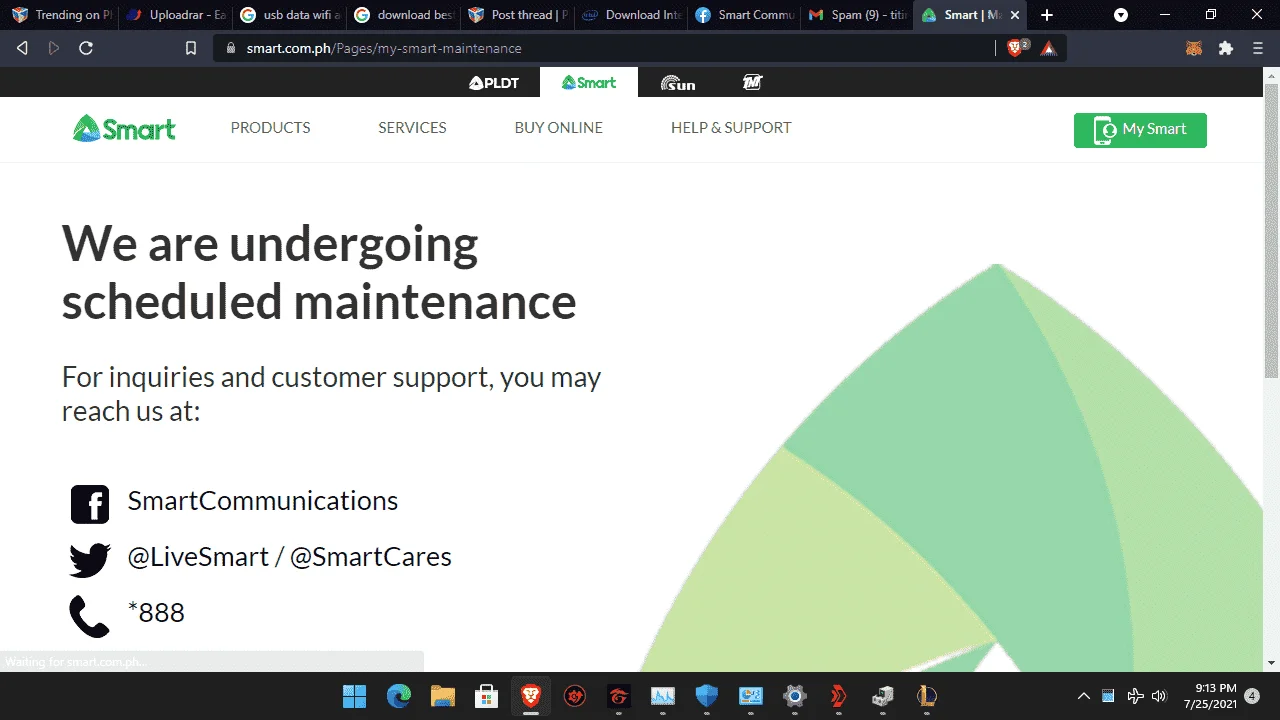Open a new browser tab

pos(1047,15)
